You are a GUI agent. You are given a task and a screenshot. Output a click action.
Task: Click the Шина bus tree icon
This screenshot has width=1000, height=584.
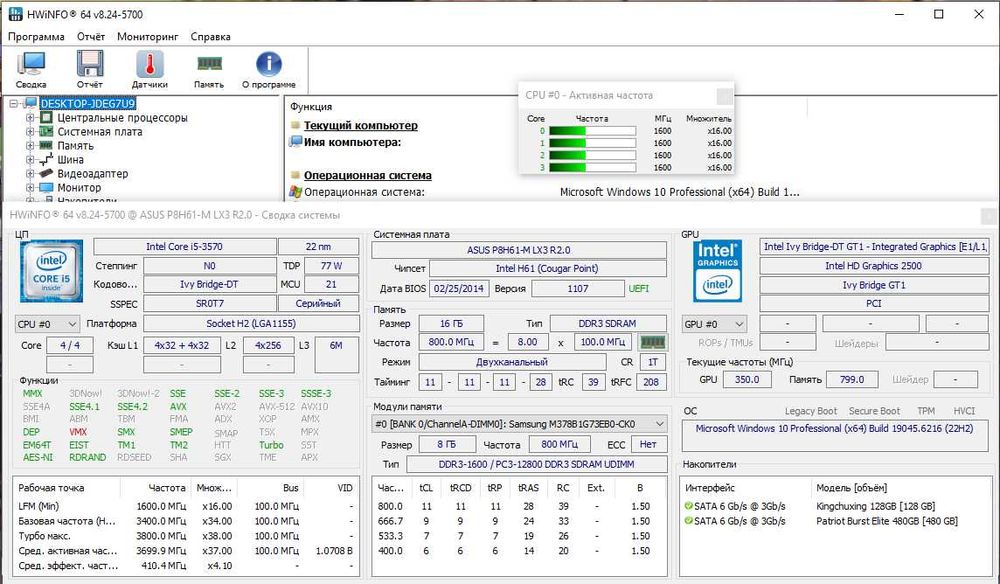(x=46, y=159)
